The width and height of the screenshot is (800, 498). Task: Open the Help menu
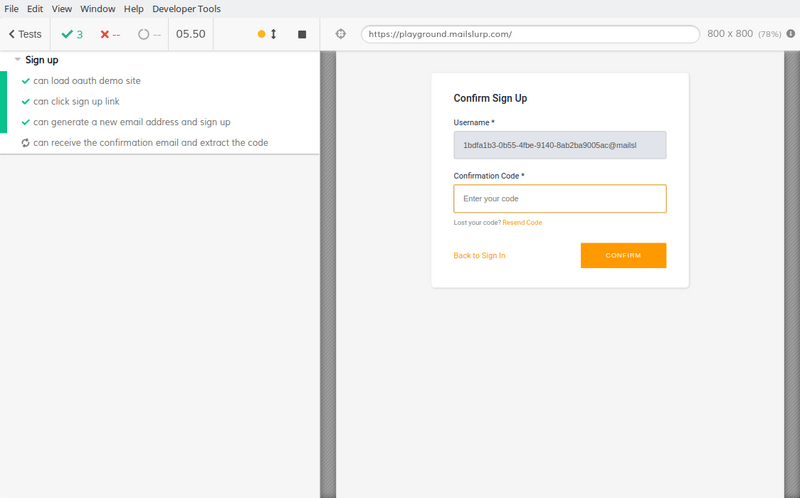(x=134, y=9)
